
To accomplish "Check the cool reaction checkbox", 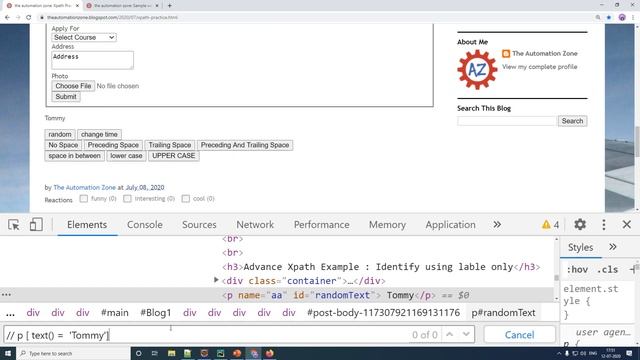I will point(186,198).
